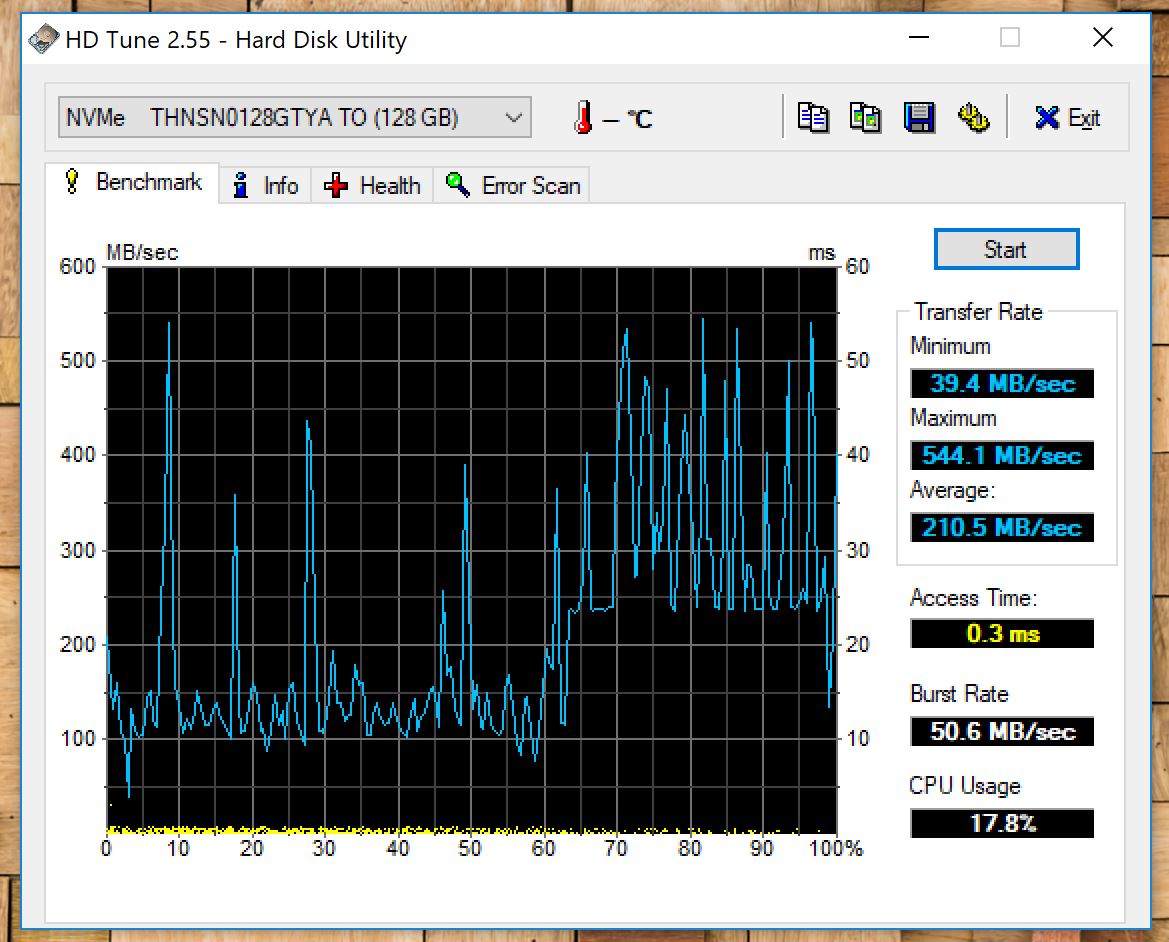Click the ms axis label
Screen dimensions: 1169x942
tap(822, 253)
